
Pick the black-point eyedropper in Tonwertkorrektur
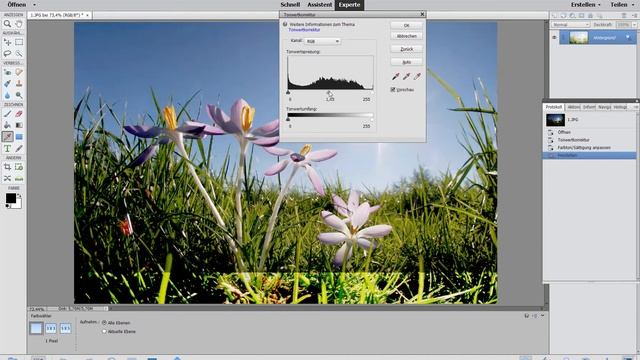(396, 76)
